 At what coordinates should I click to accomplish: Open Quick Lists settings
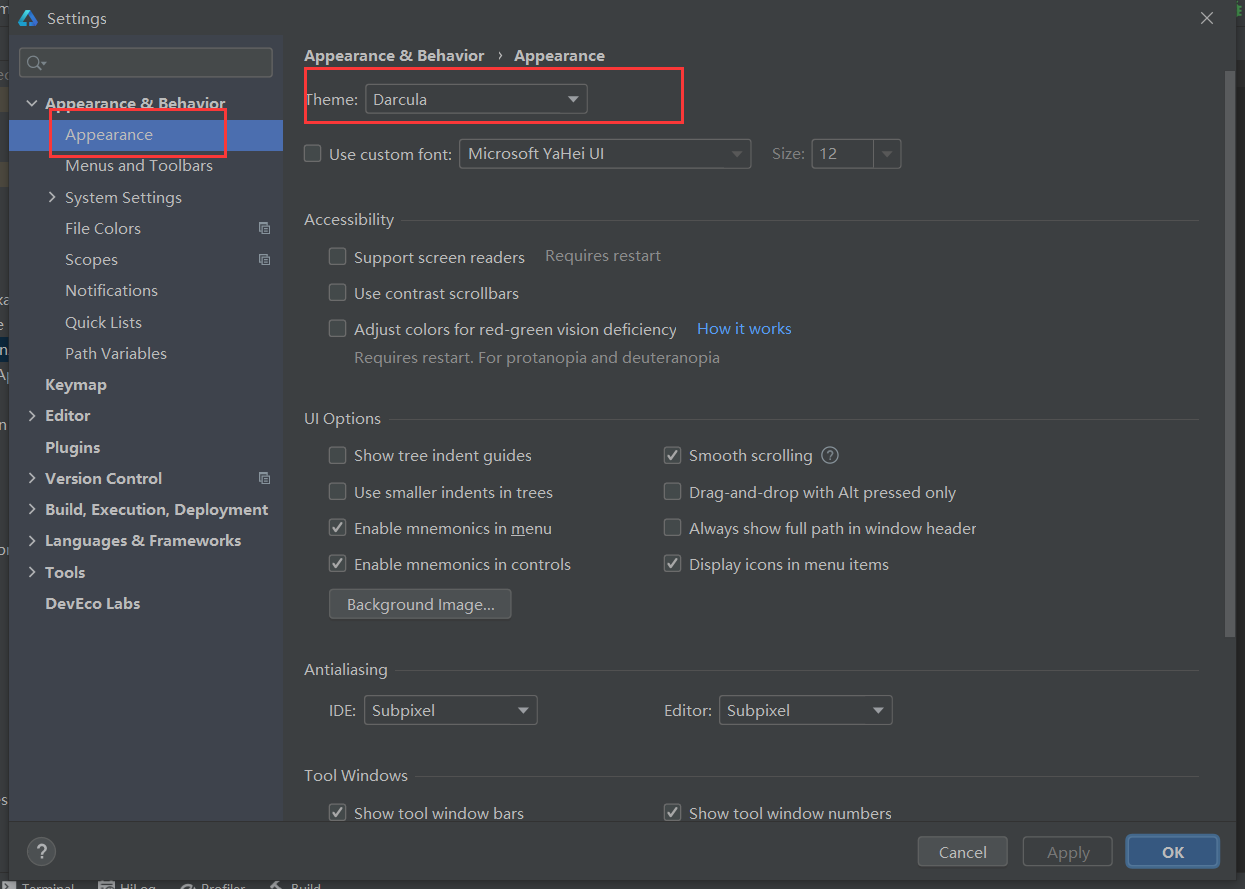[103, 322]
